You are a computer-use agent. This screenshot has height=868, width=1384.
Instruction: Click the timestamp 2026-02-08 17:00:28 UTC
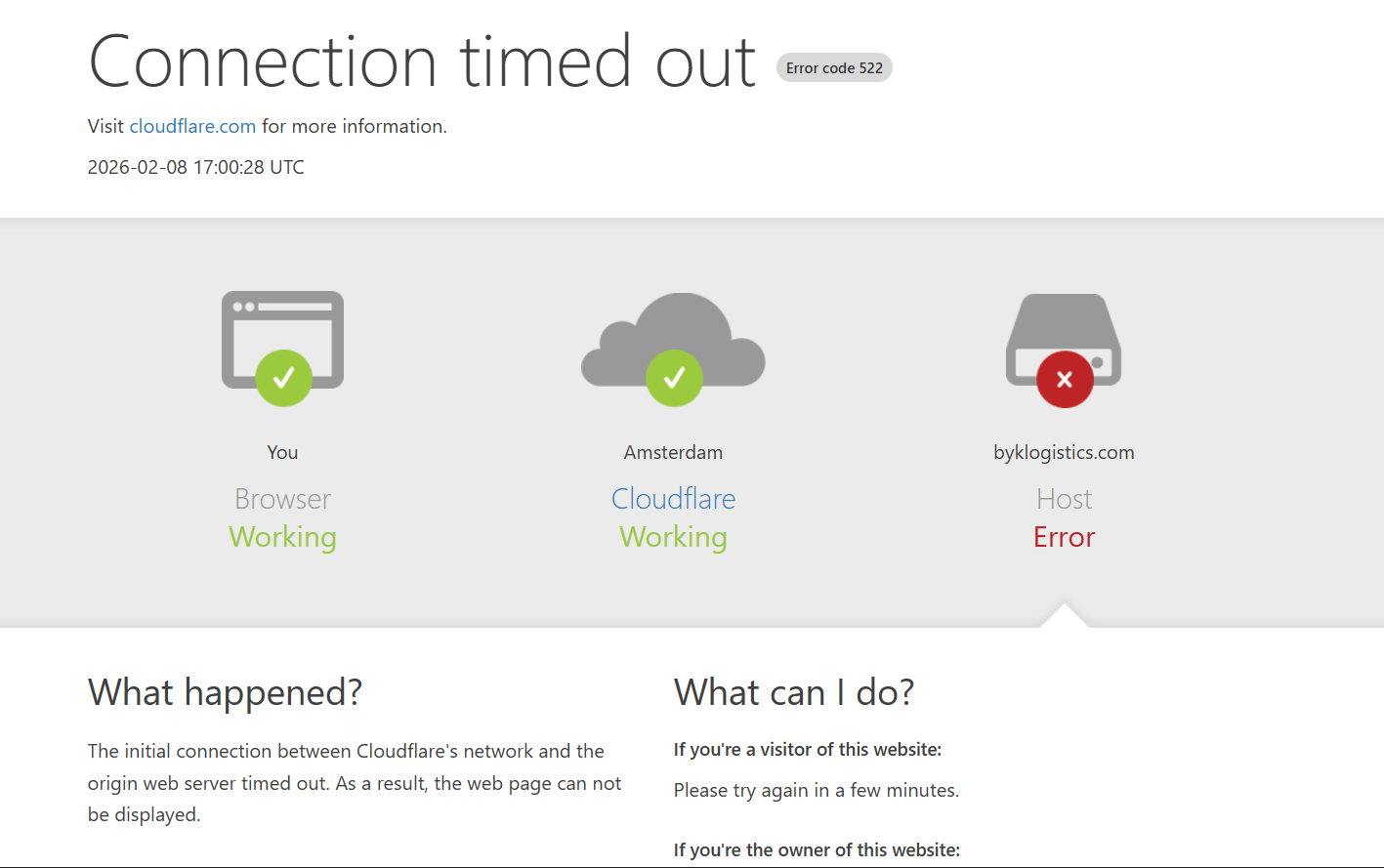196,167
